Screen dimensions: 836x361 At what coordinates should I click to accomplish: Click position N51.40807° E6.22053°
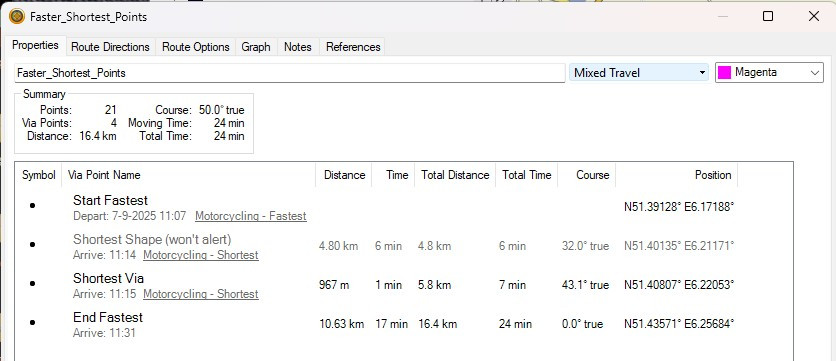pyautogui.click(x=679, y=285)
